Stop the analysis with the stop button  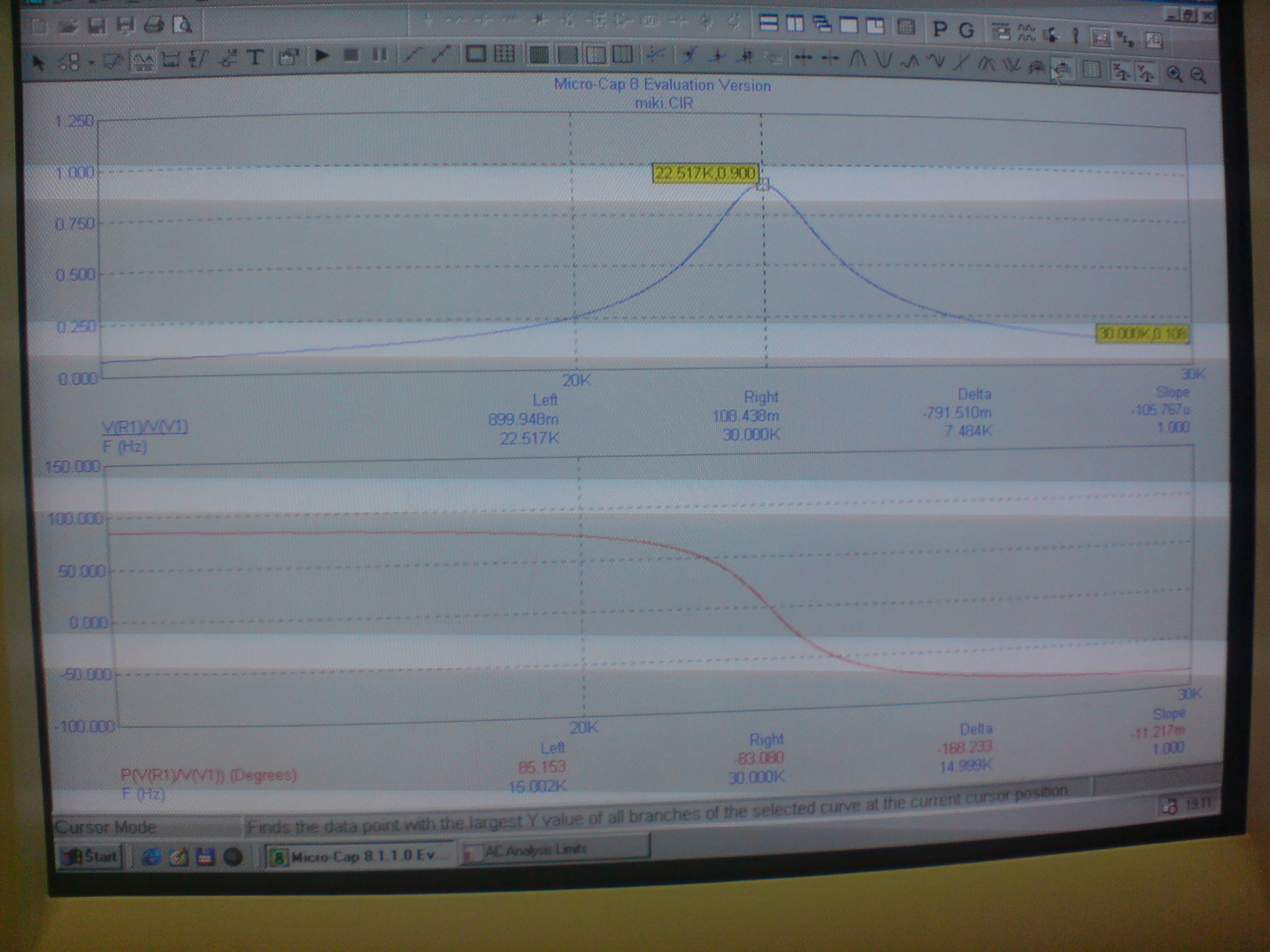pyautogui.click(x=351, y=56)
